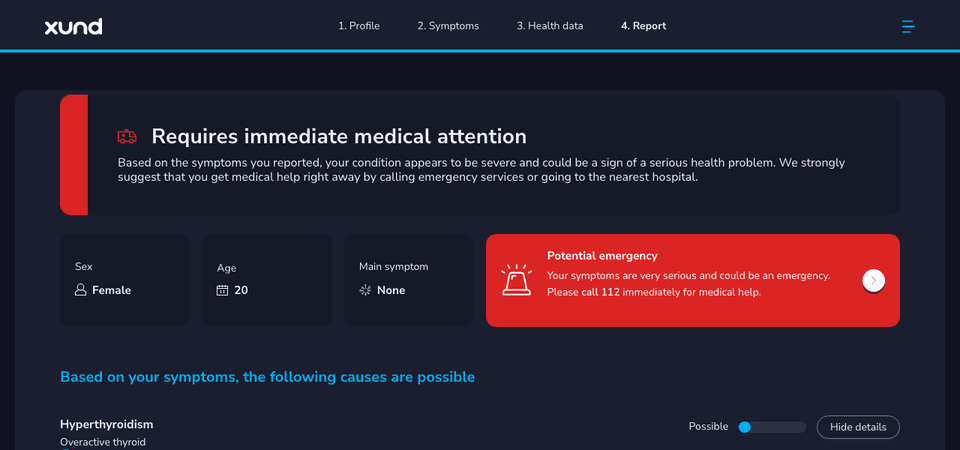The height and width of the screenshot is (450, 960).
Task: Click the Possible likelihood bar for Hyperthyroidism
Action: [772, 427]
